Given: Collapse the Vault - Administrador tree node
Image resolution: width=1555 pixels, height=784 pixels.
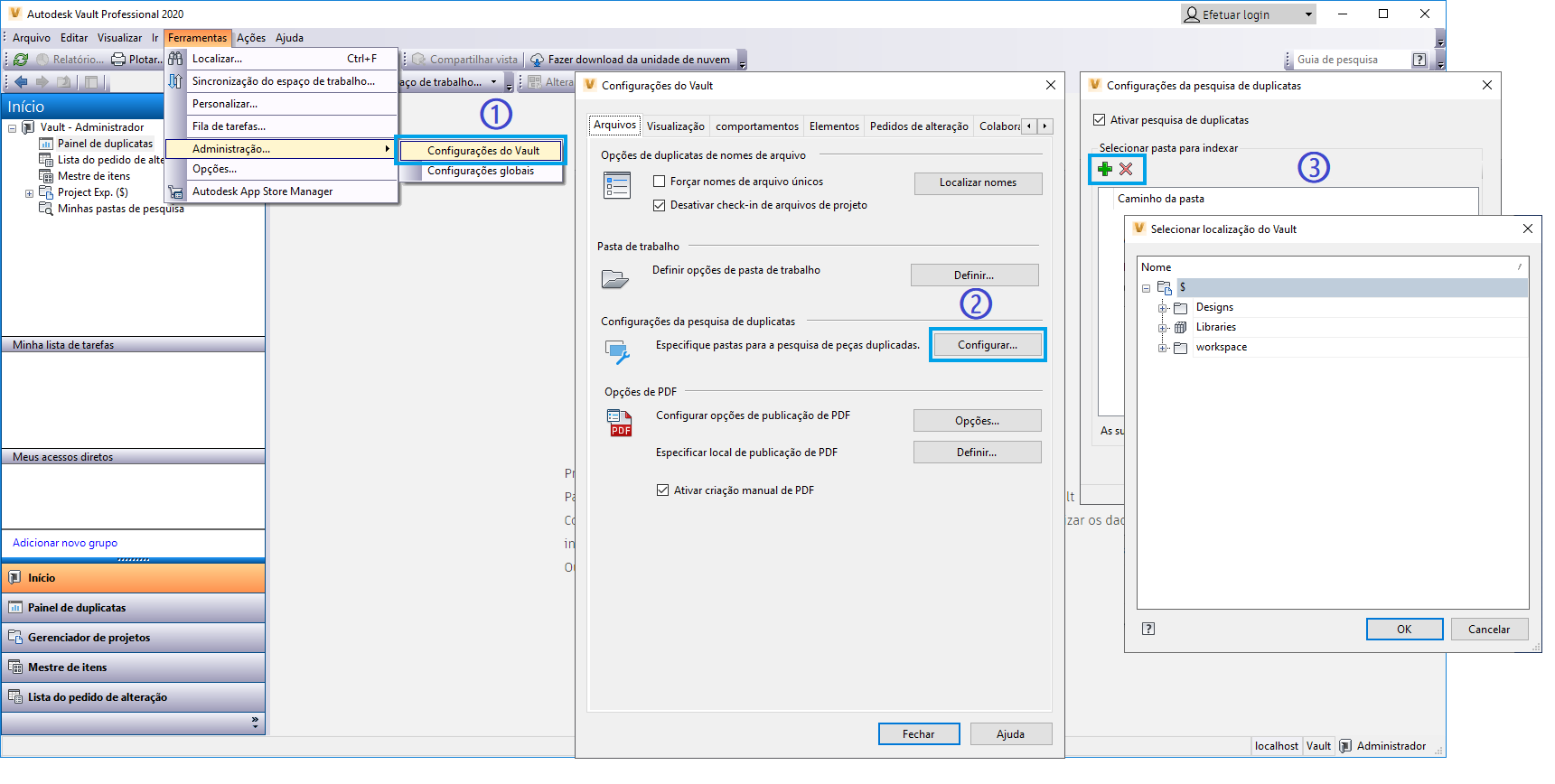Looking at the screenshot, I should click(12, 128).
